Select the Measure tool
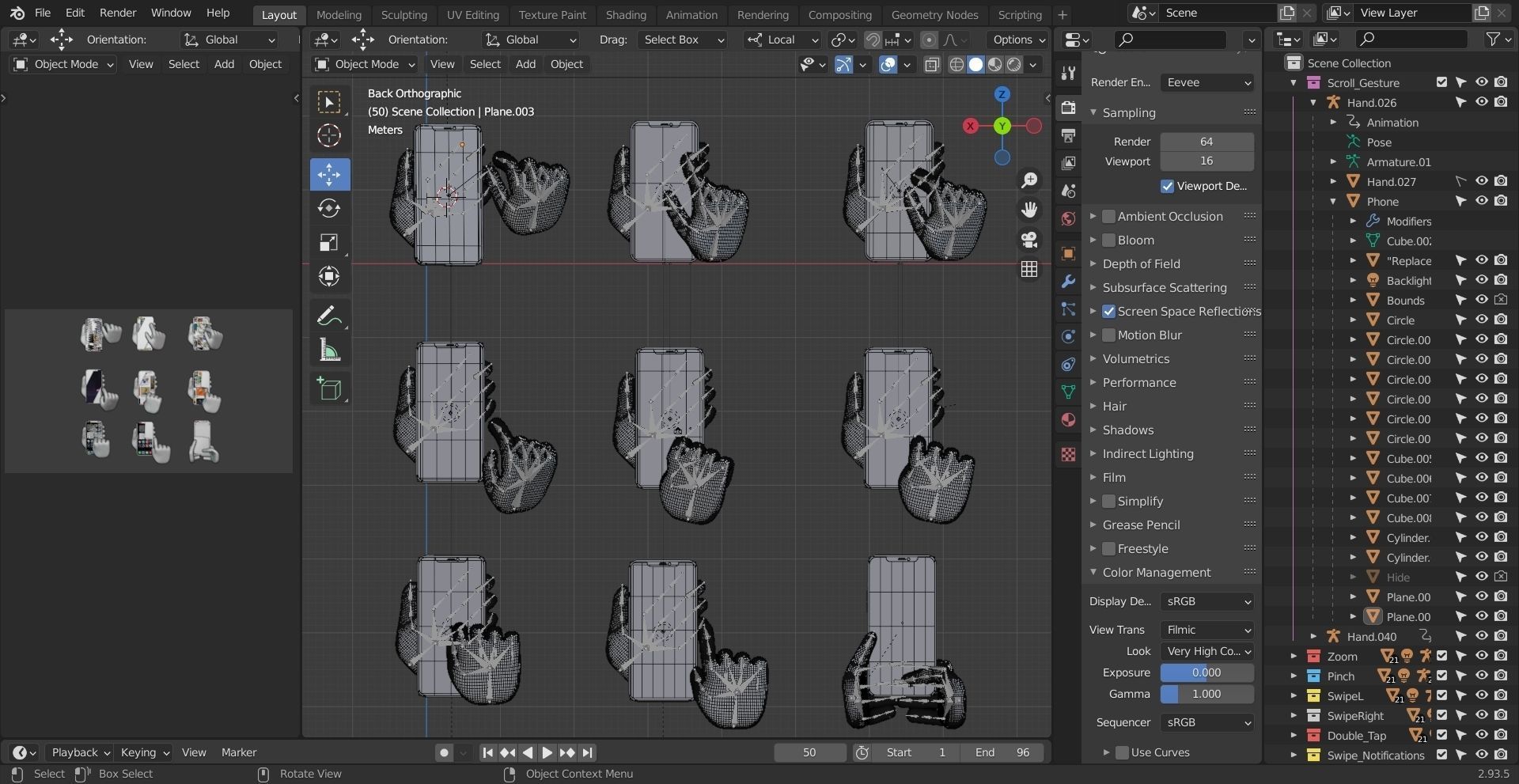The image size is (1519, 784). [329, 350]
